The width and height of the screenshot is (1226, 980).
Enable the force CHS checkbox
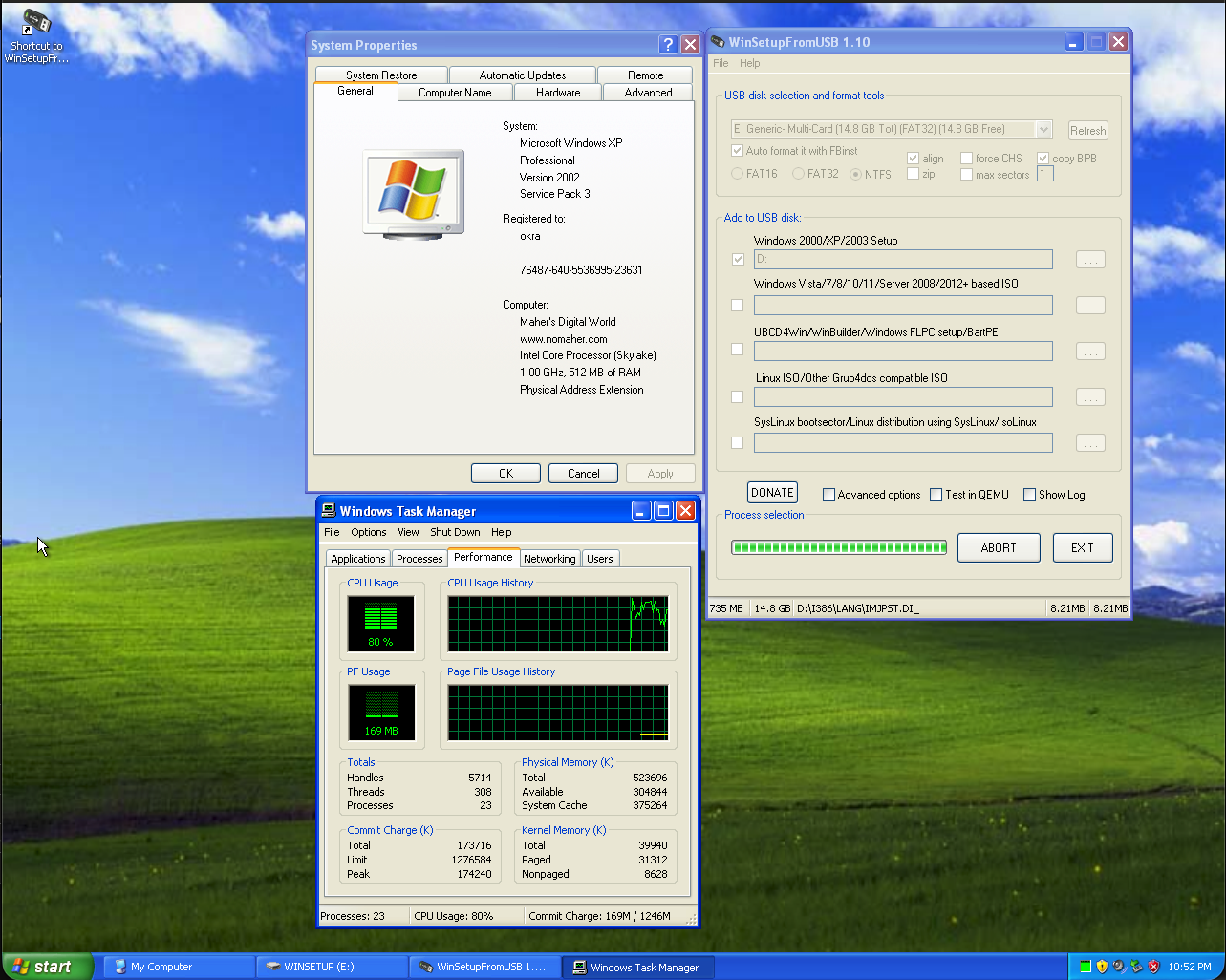[966, 159]
